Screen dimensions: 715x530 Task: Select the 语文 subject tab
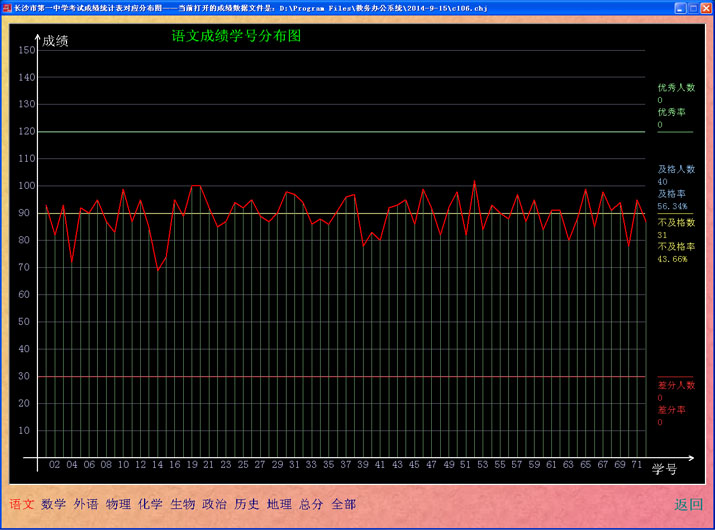22,504
